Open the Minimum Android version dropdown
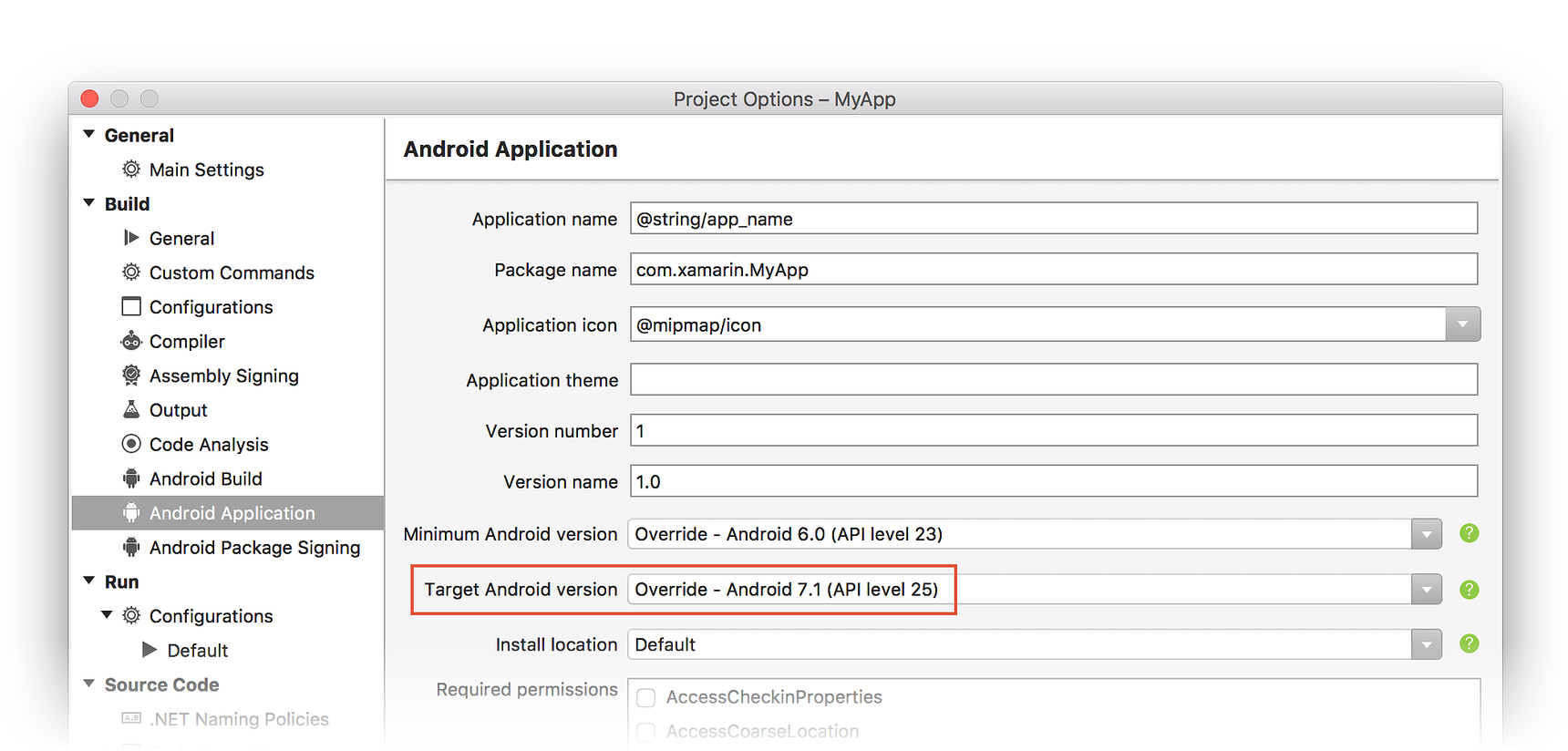Viewport: 1568px width, 751px height. click(1427, 534)
